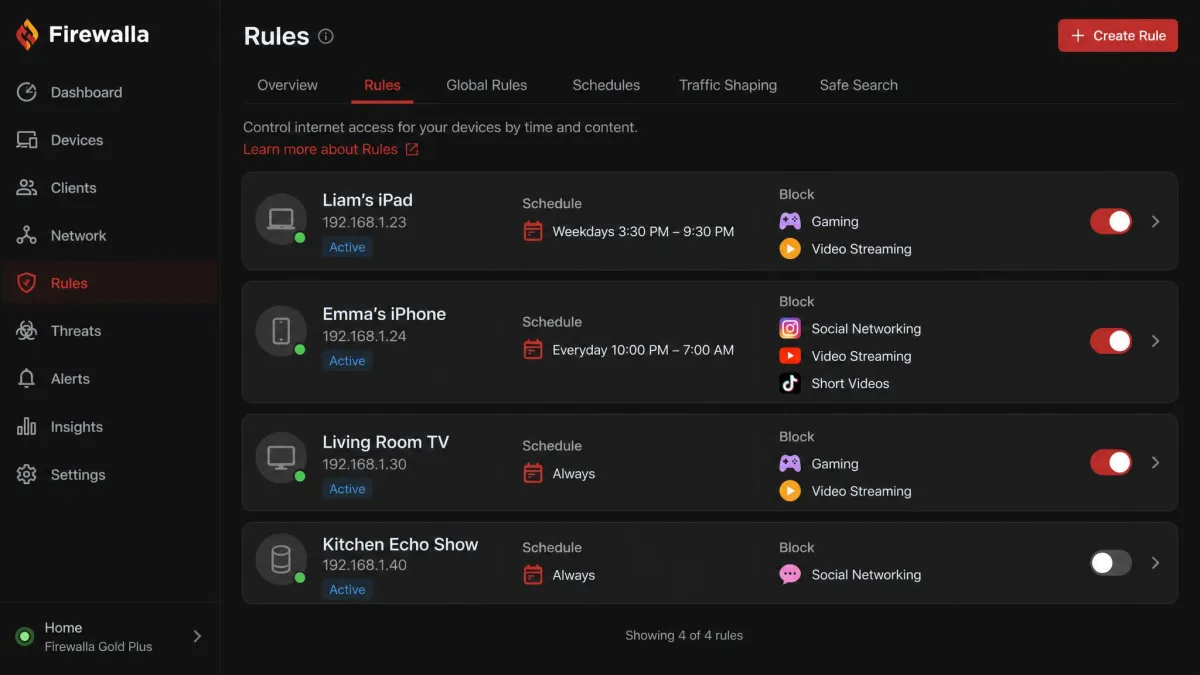Click the green Home status indicator icon
Screen dimensions: 1200x675
pos(25,637)
